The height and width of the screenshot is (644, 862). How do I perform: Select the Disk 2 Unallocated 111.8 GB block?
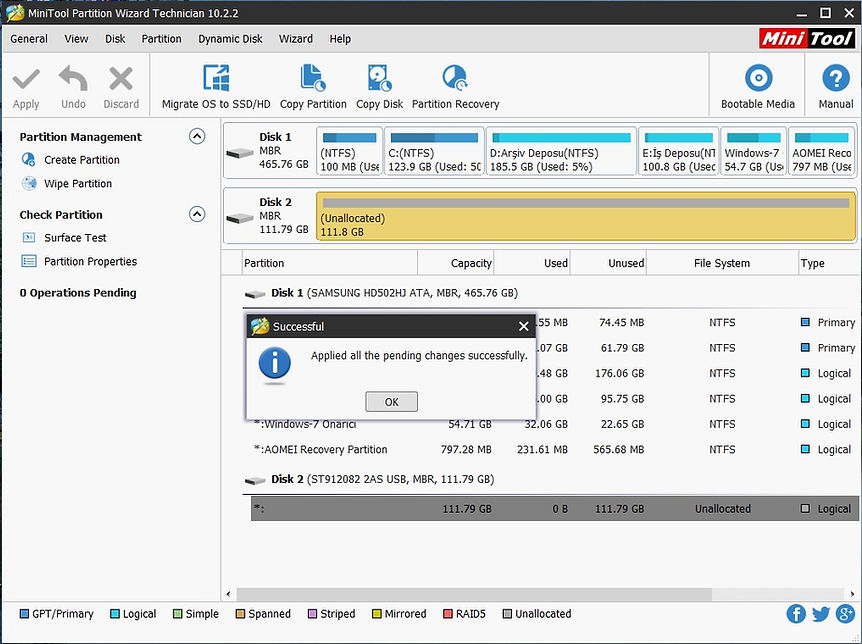tap(586, 216)
